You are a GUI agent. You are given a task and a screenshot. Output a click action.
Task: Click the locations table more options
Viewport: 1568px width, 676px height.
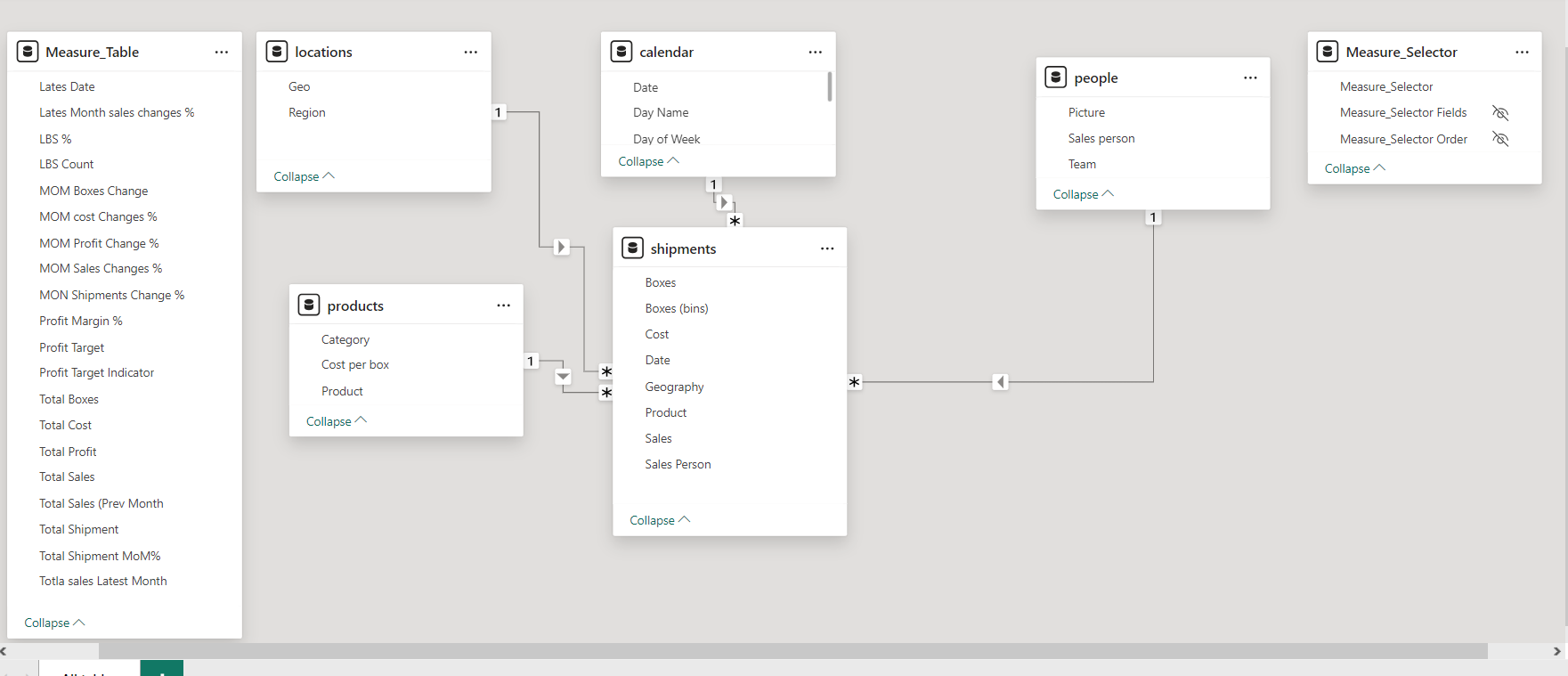coord(470,53)
